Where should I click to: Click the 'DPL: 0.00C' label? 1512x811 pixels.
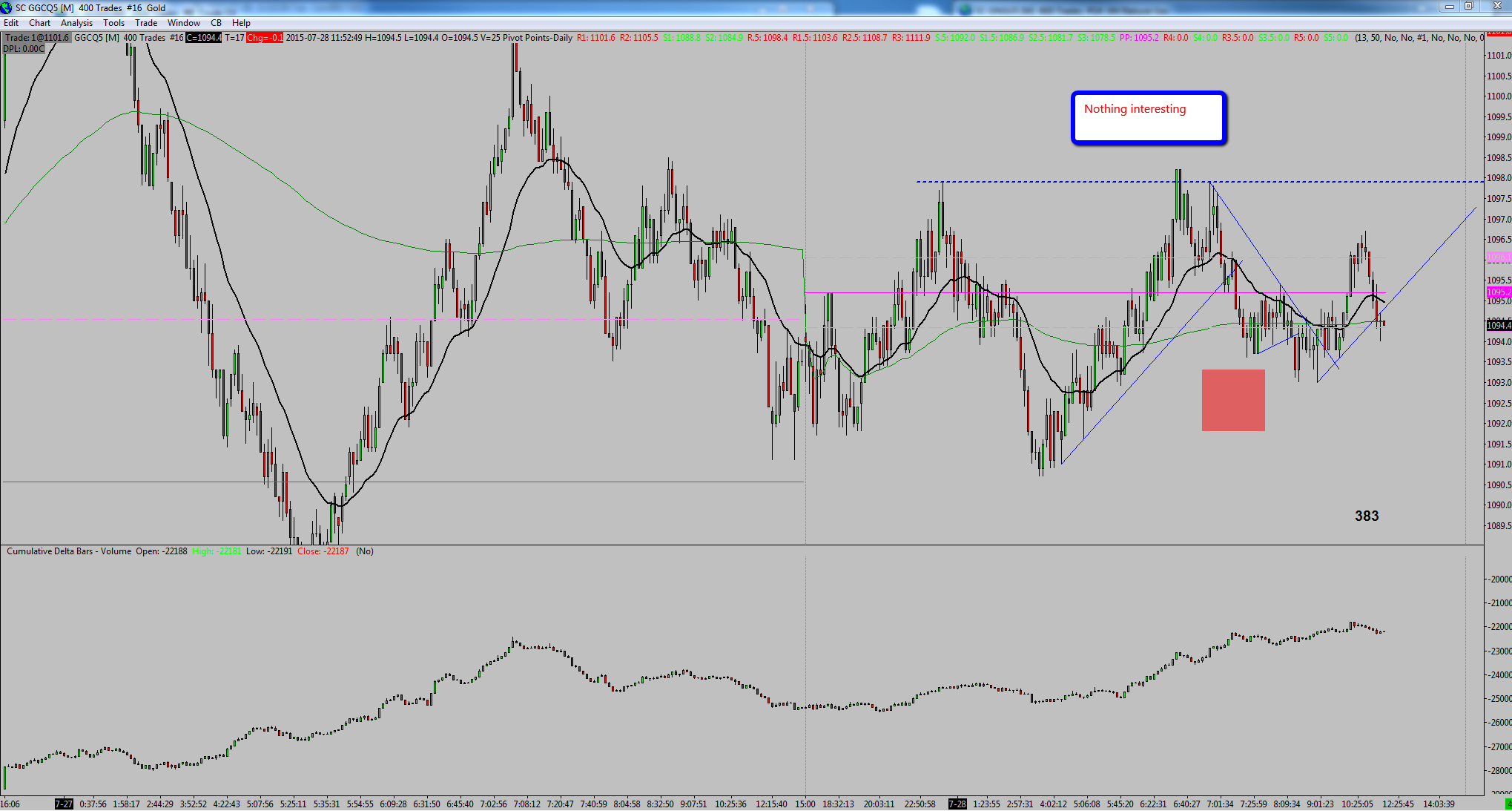click(x=24, y=49)
